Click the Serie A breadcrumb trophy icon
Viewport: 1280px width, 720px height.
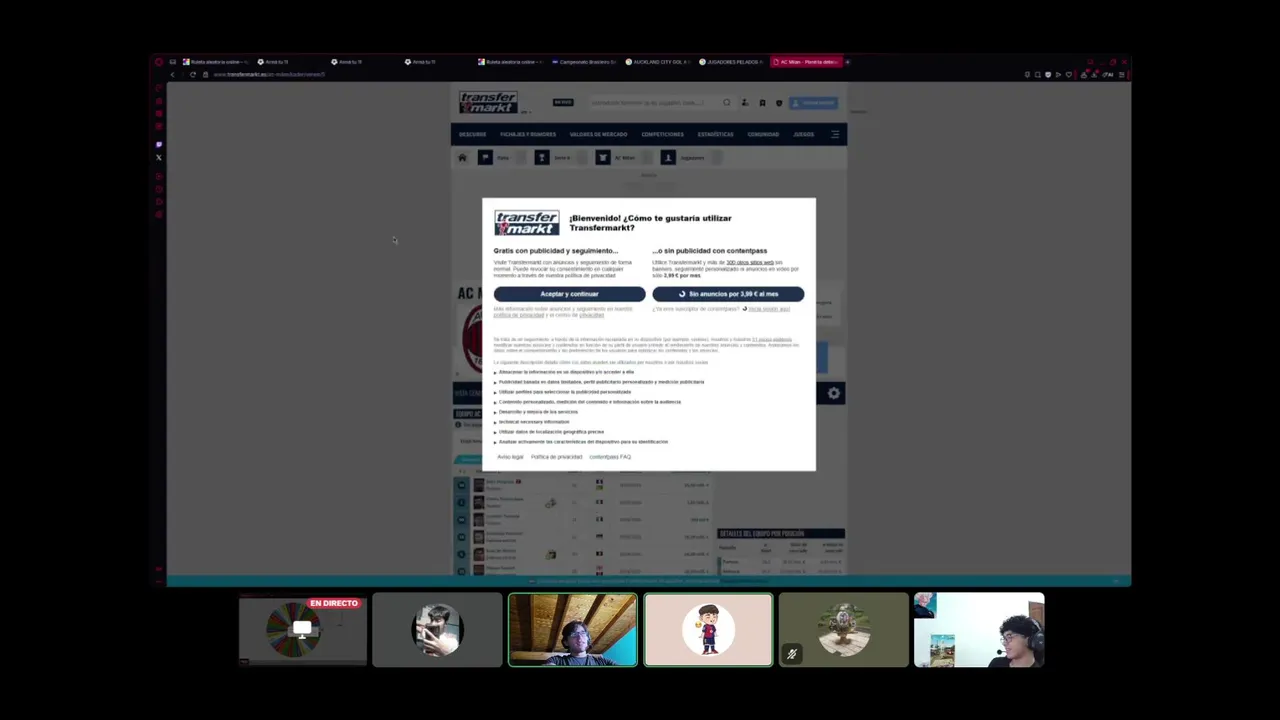tap(542, 157)
